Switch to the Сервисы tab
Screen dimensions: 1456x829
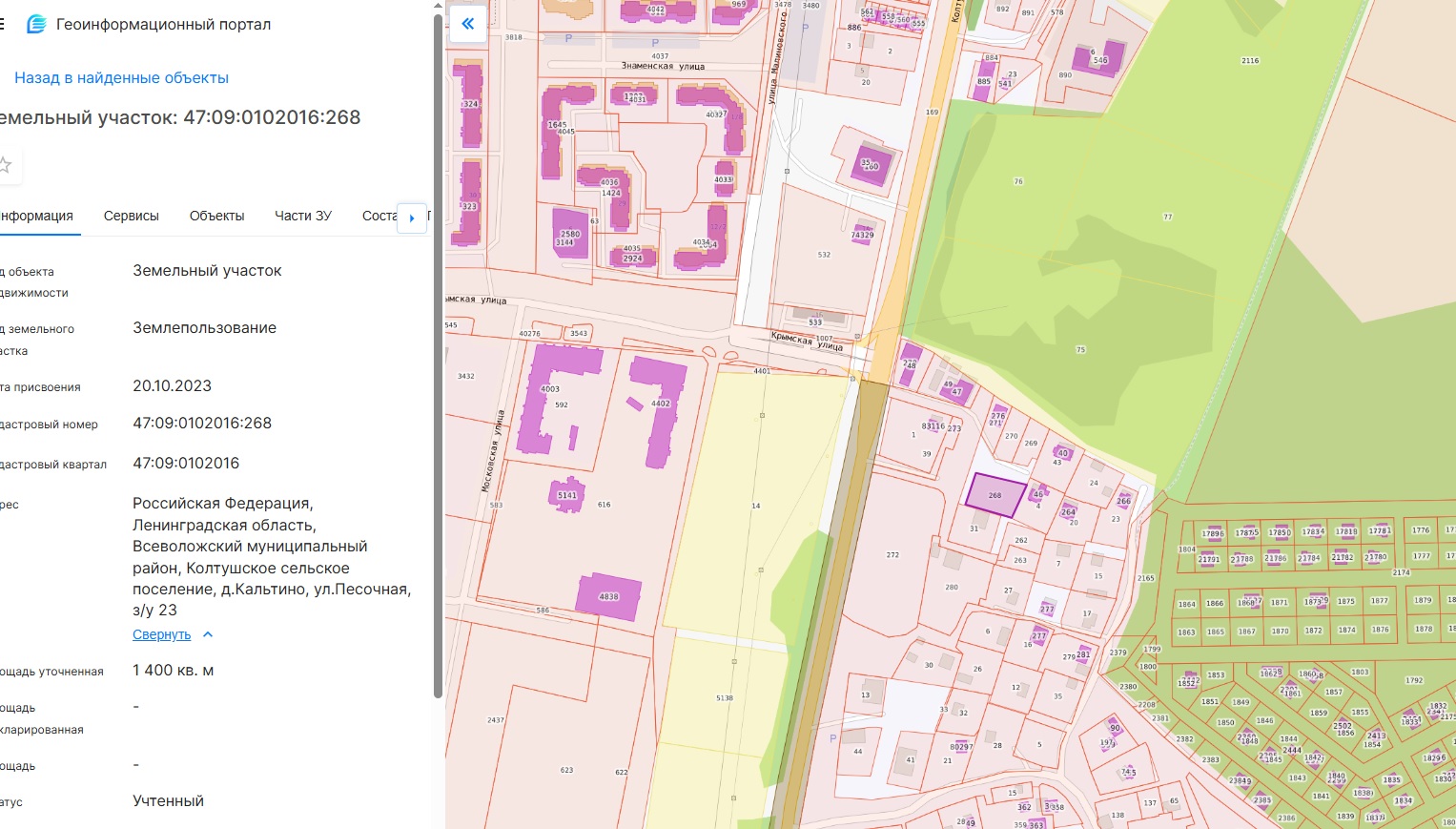pos(131,216)
